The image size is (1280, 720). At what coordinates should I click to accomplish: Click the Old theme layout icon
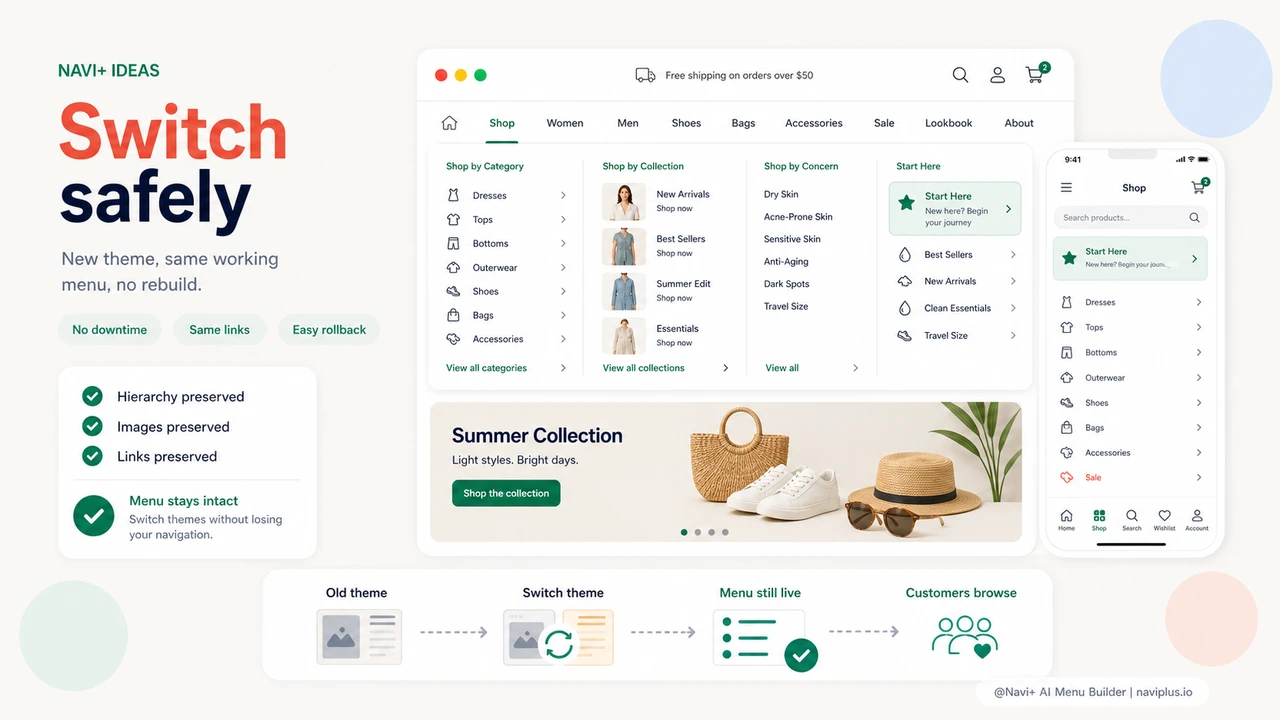[x=359, y=637]
